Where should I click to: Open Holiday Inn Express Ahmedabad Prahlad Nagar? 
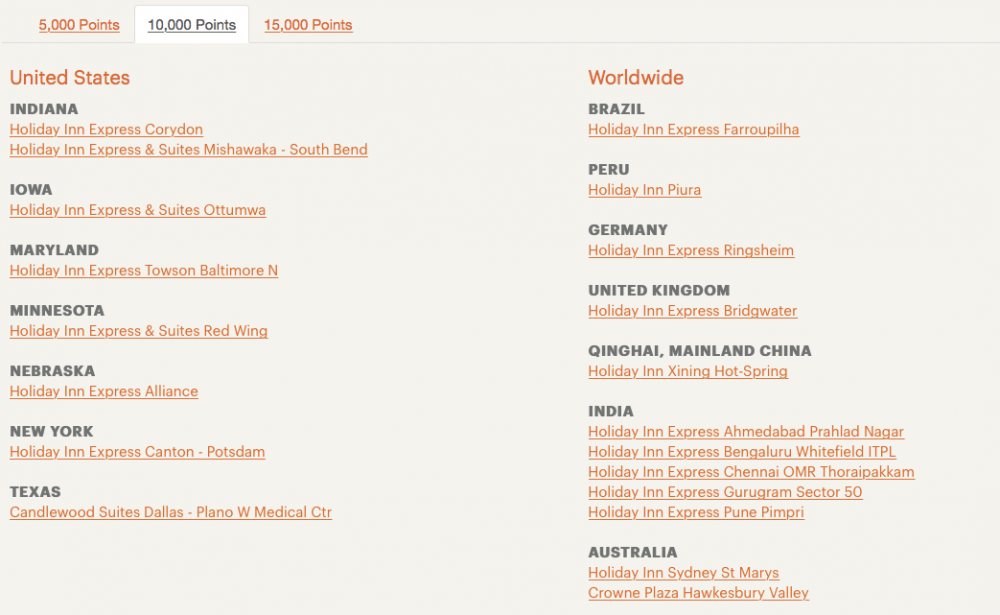tap(746, 432)
